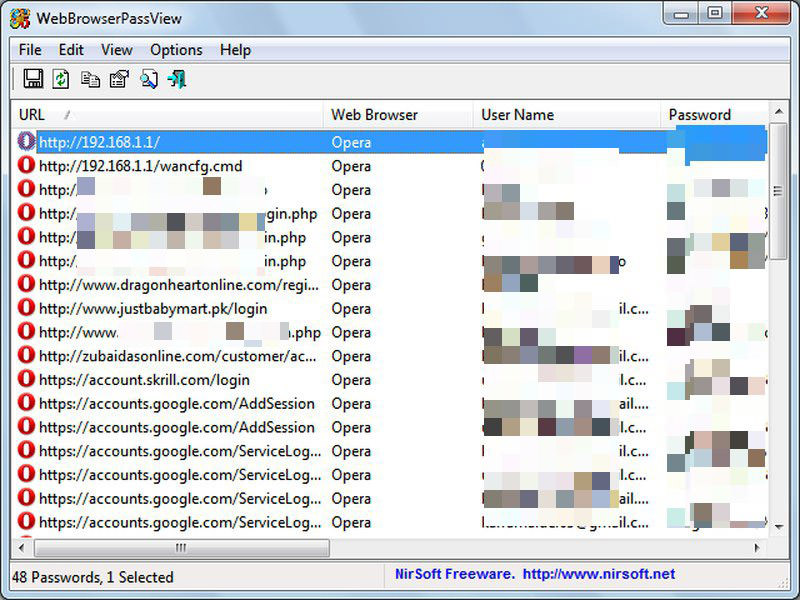The width and height of the screenshot is (800, 600).
Task: Copy selected items to clipboard
Action: click(x=90, y=78)
